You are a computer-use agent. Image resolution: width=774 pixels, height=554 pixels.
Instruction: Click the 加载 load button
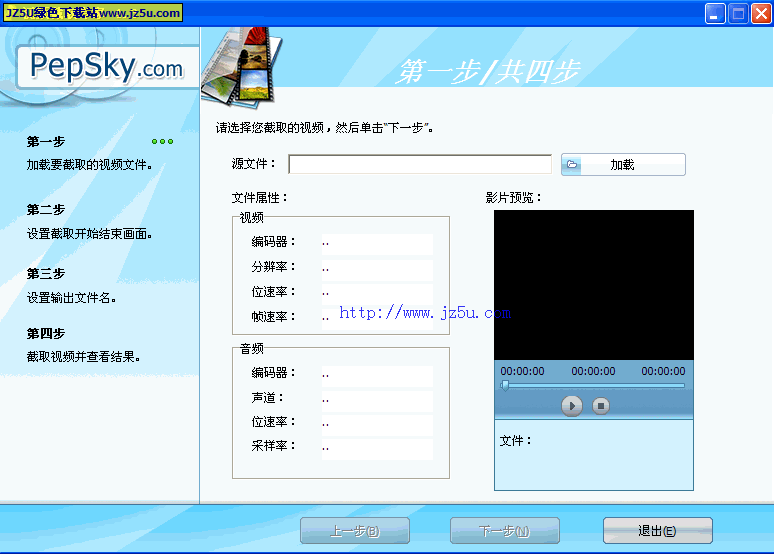click(x=623, y=164)
